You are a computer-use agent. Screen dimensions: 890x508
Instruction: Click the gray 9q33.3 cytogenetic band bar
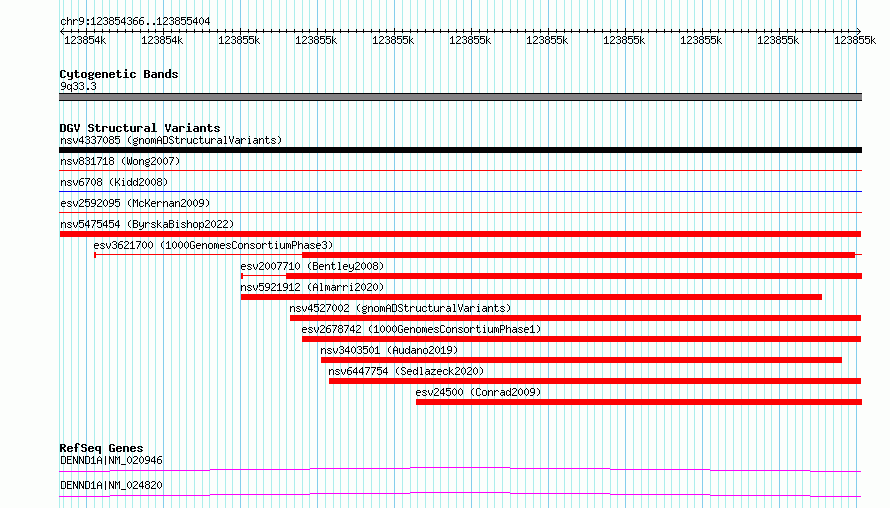(460, 97)
